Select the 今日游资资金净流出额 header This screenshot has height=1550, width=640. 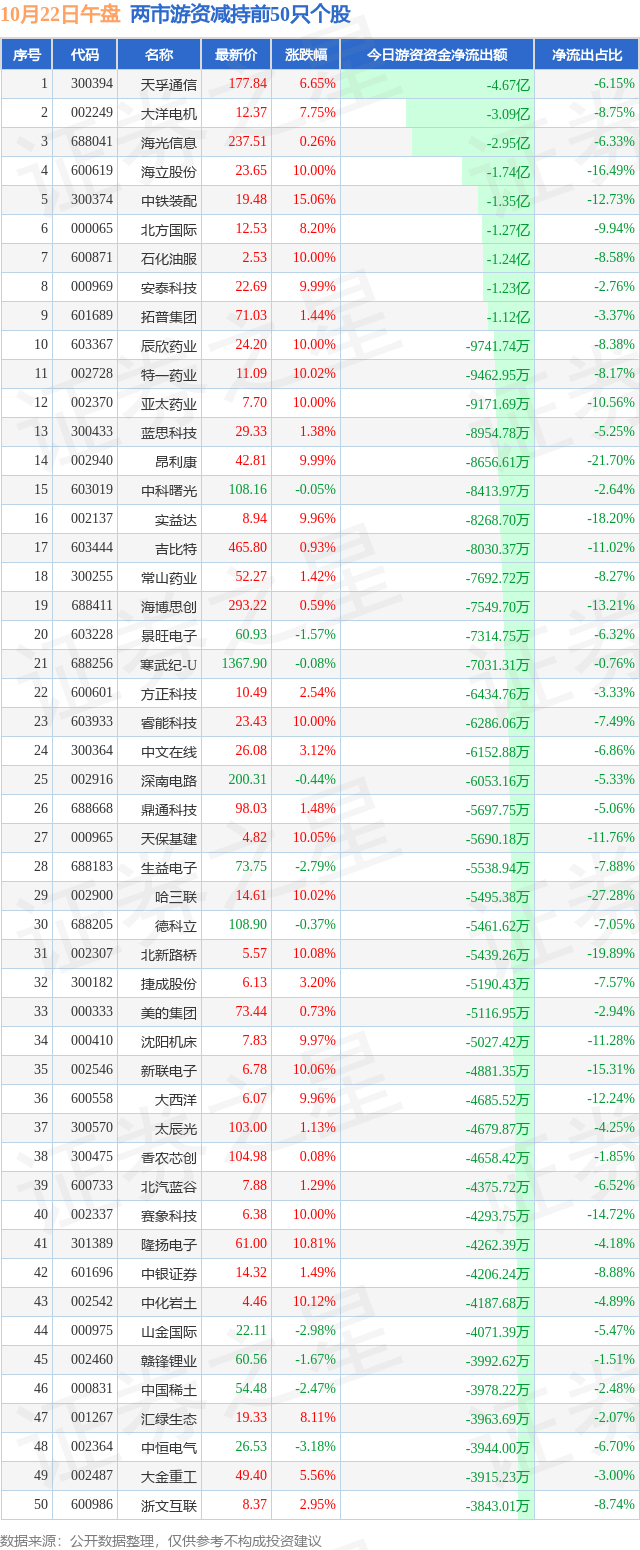coord(437,55)
